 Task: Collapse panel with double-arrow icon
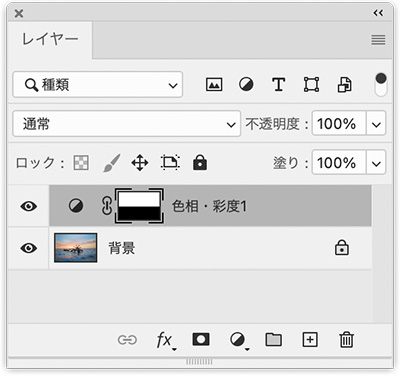point(378,13)
